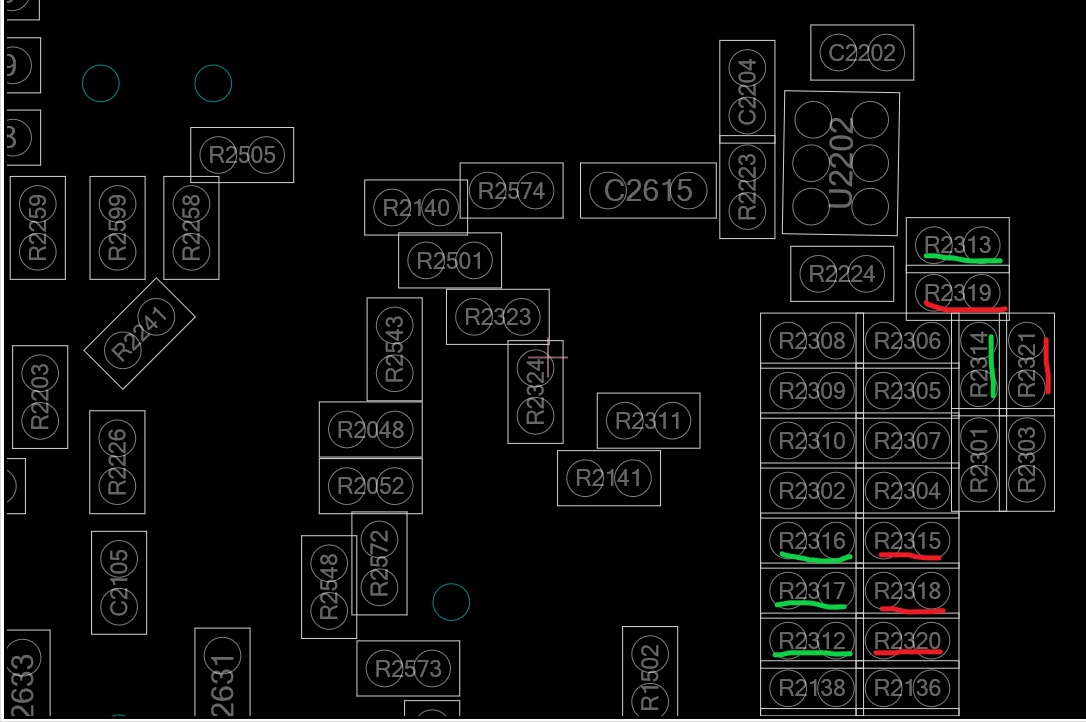Screen dimensions: 1086x722
Task: Click resistor R2311
Action: (x=648, y=421)
